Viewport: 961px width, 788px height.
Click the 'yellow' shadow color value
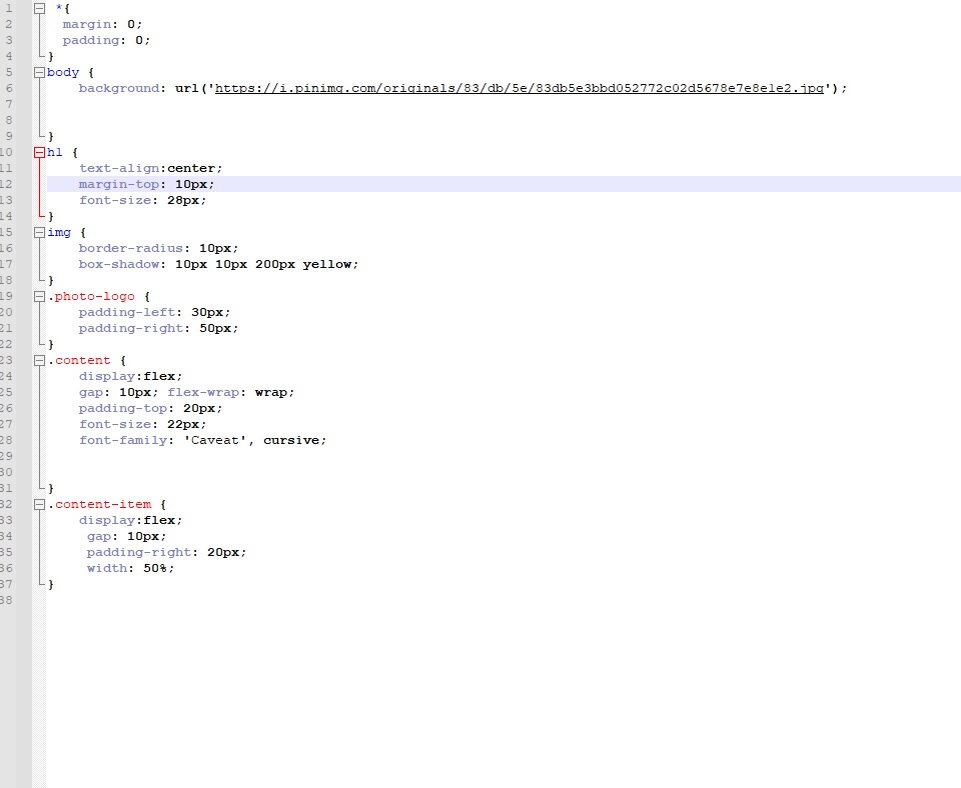coord(327,264)
